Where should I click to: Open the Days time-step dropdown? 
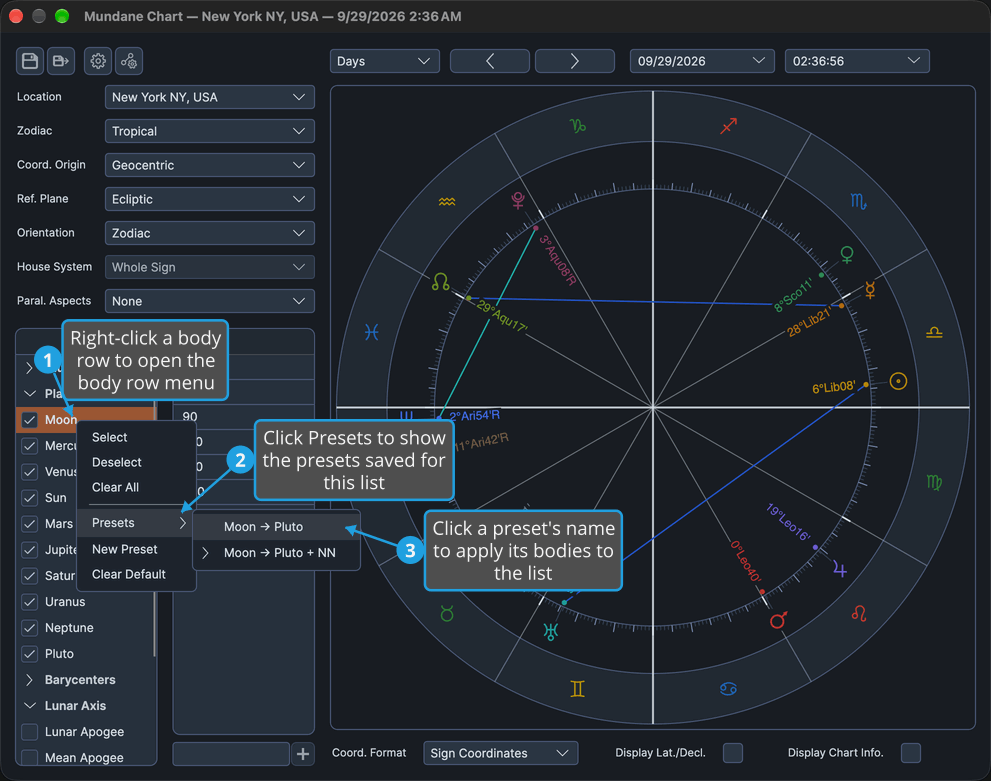384,61
